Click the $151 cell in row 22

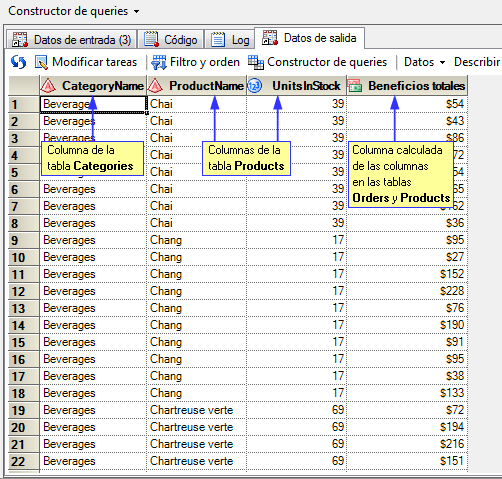pos(407,461)
